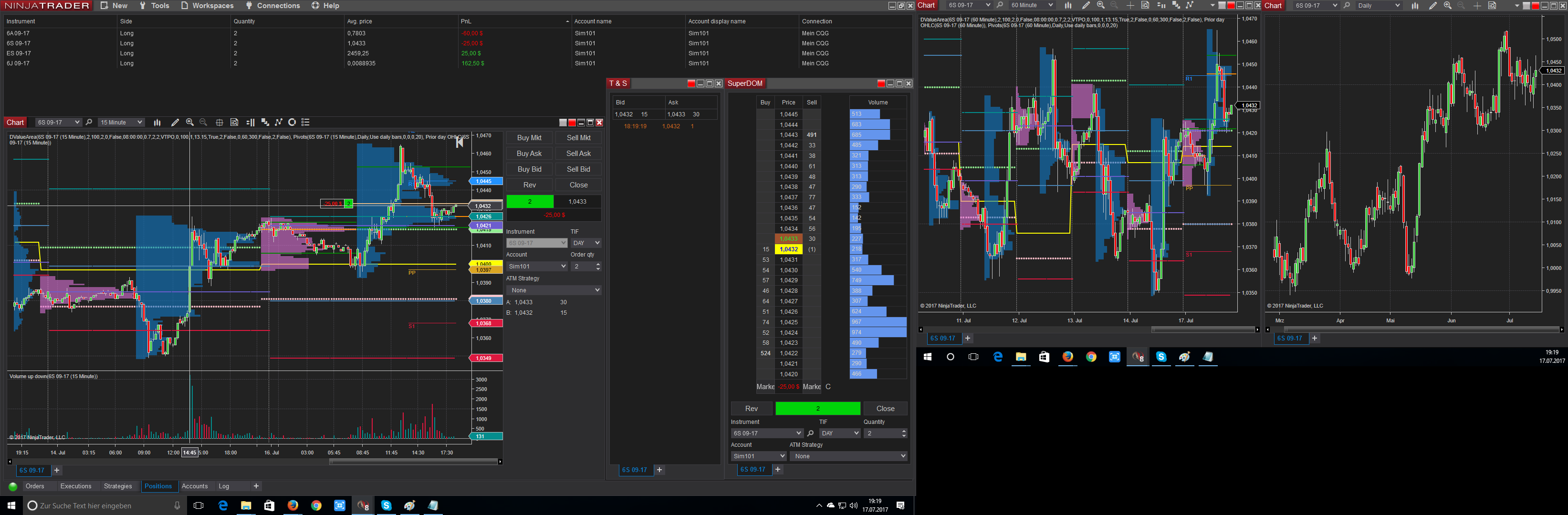Click Sell Mkt in Chart Trader
Screen dimensions: 1568x515
click(578, 138)
